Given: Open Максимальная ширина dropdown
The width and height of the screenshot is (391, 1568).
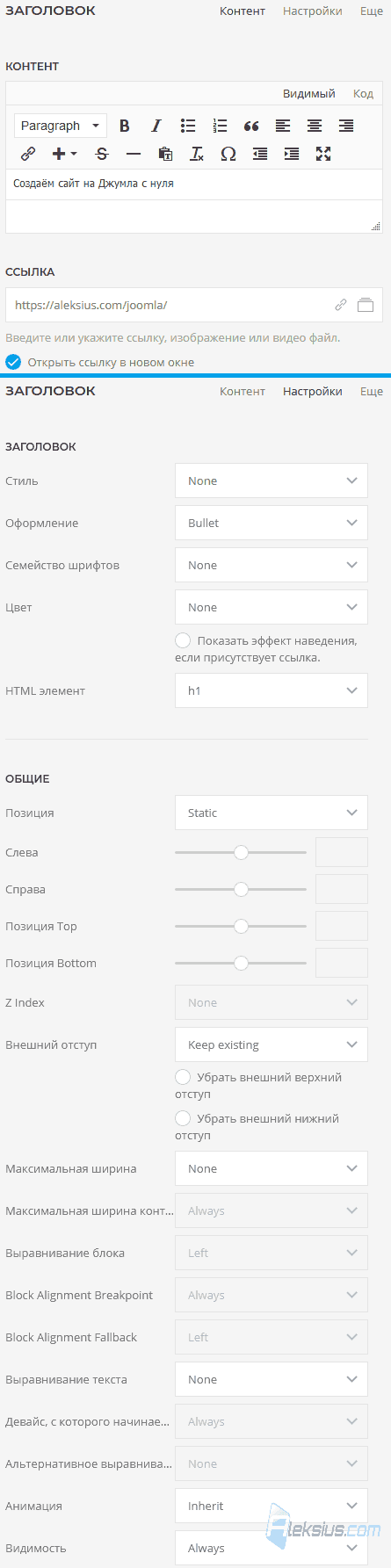Looking at the screenshot, I should (x=272, y=1168).
